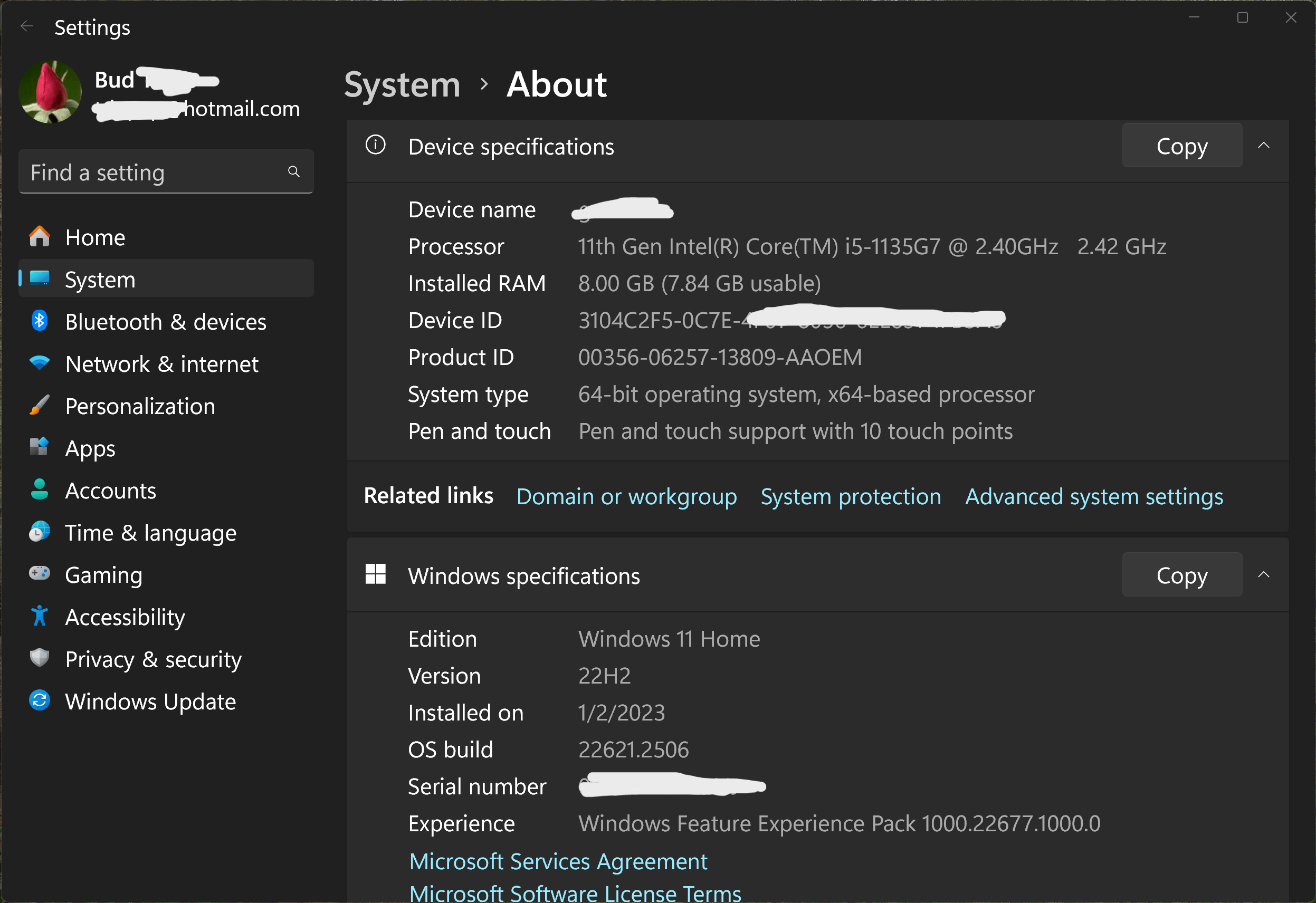The width and height of the screenshot is (1316, 903).
Task: Click the System breadcrumb in header
Action: tap(402, 85)
